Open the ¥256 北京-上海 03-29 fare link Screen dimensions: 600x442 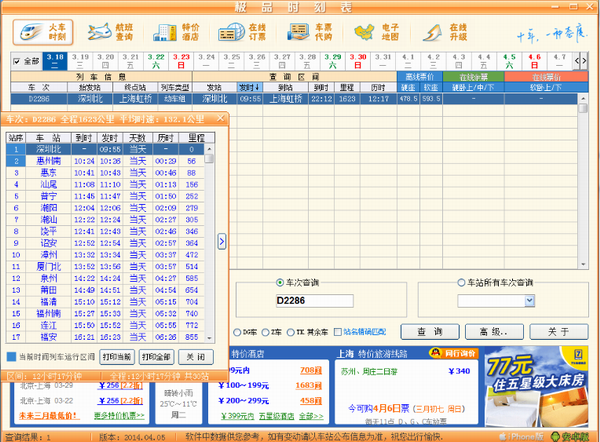(x=120, y=385)
